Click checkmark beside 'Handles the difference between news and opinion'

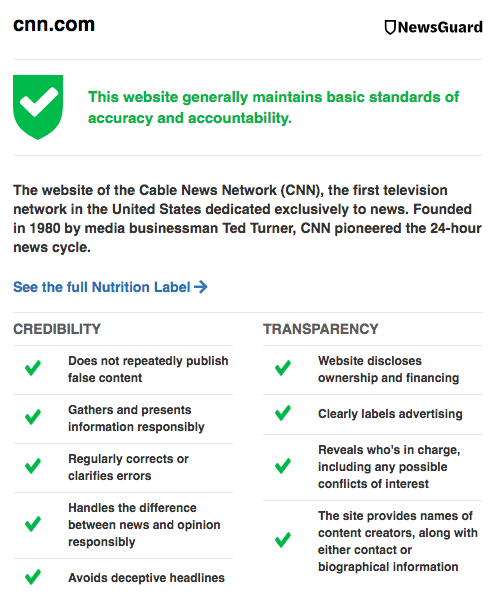33,524
